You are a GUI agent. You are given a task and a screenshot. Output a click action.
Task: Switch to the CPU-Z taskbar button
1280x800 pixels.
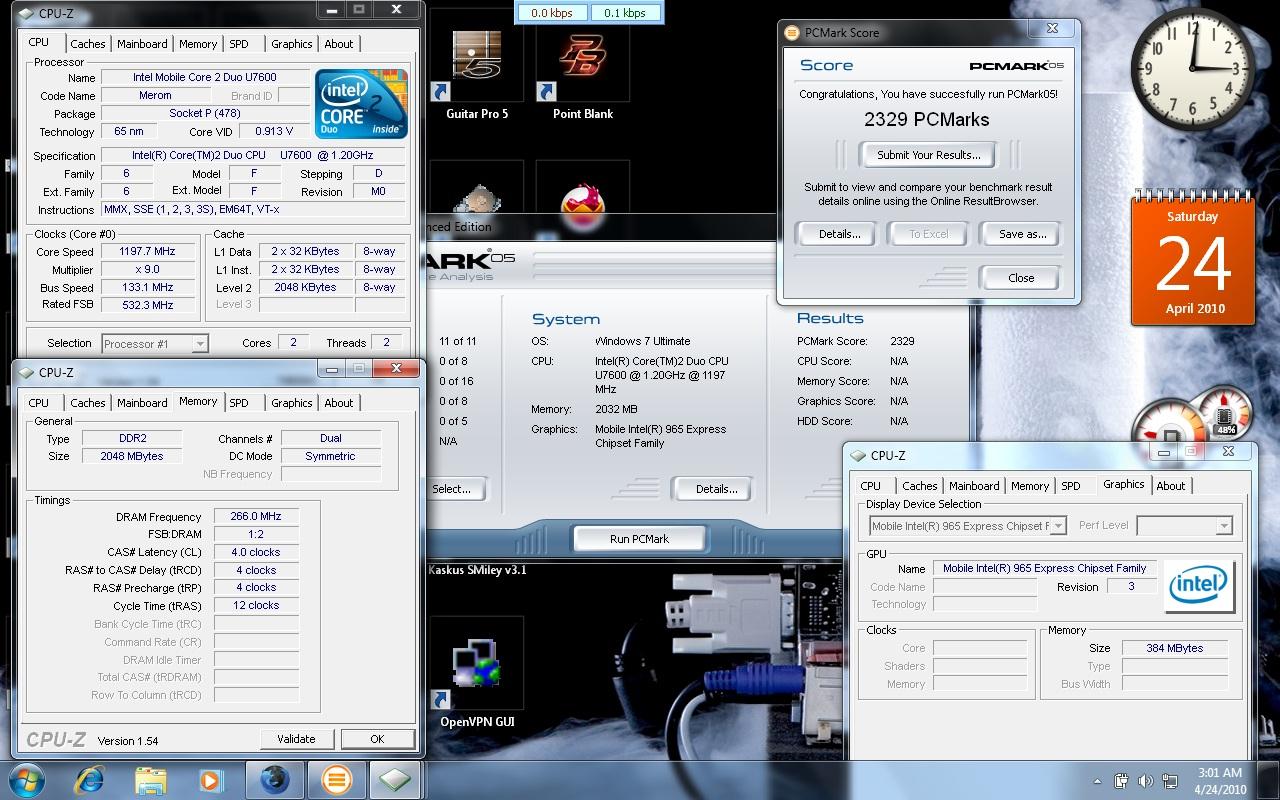click(x=397, y=780)
